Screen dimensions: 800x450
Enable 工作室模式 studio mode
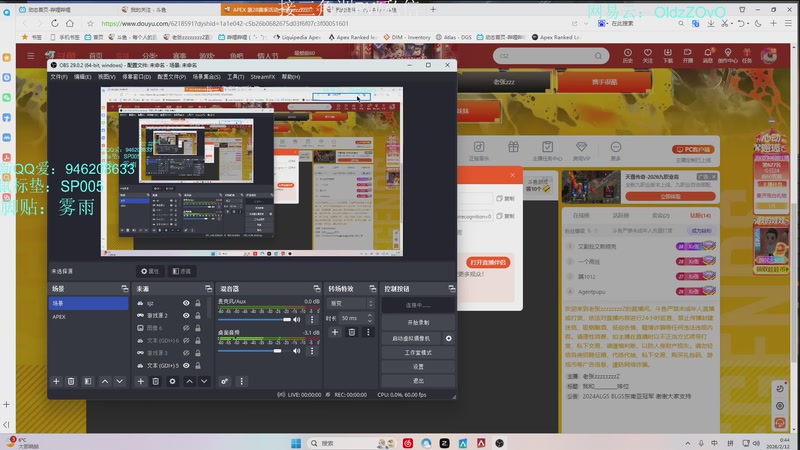click(418, 353)
